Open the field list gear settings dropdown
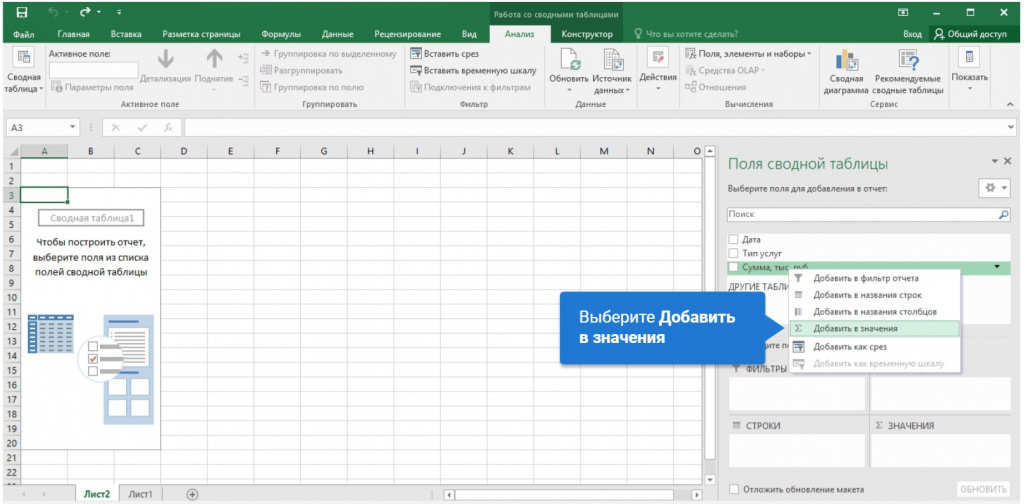This screenshot has width=1024, height=504. [x=994, y=187]
